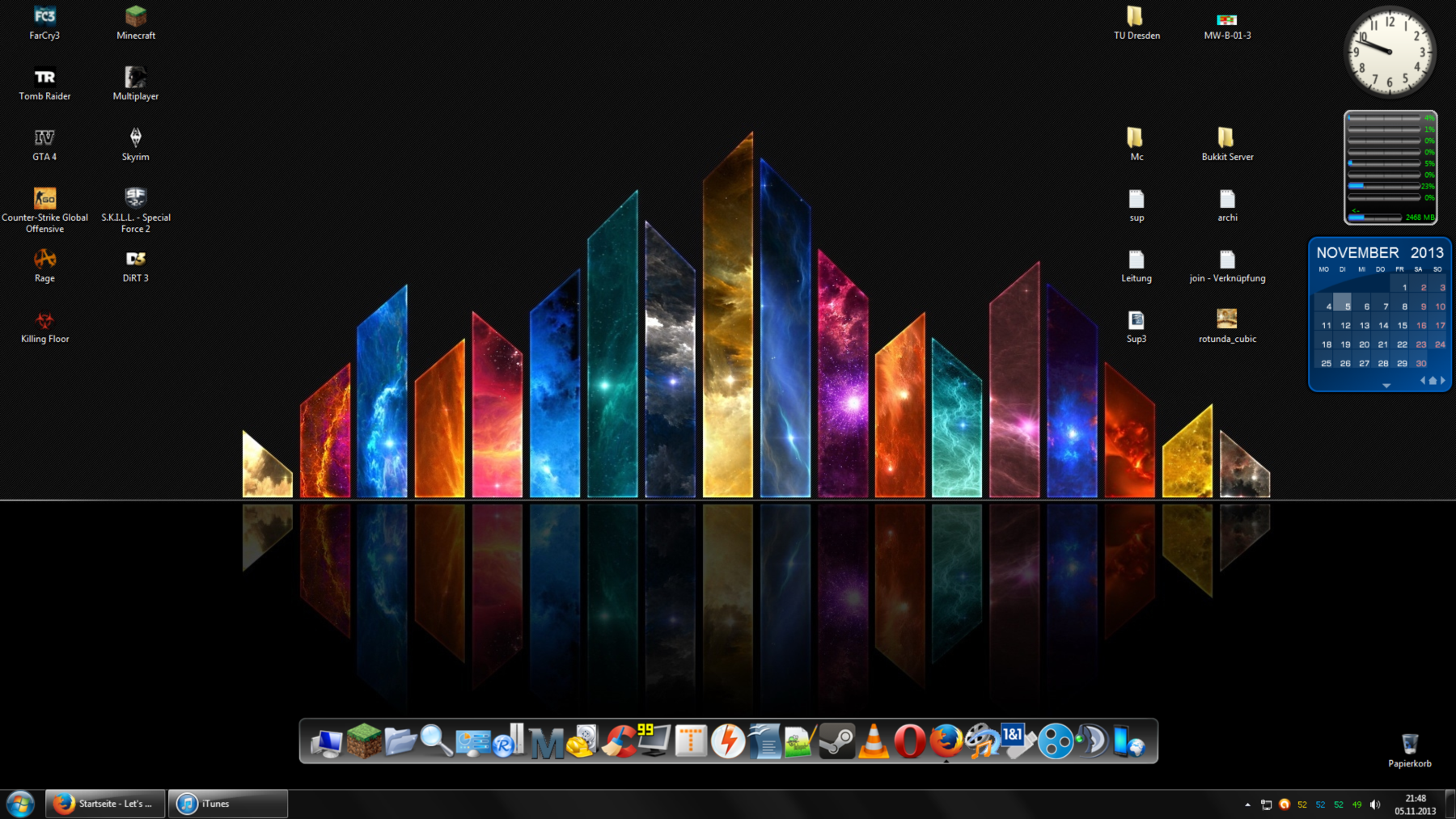The image size is (1456, 819).
Task: Click the calendar gadget home button
Action: point(1433,380)
